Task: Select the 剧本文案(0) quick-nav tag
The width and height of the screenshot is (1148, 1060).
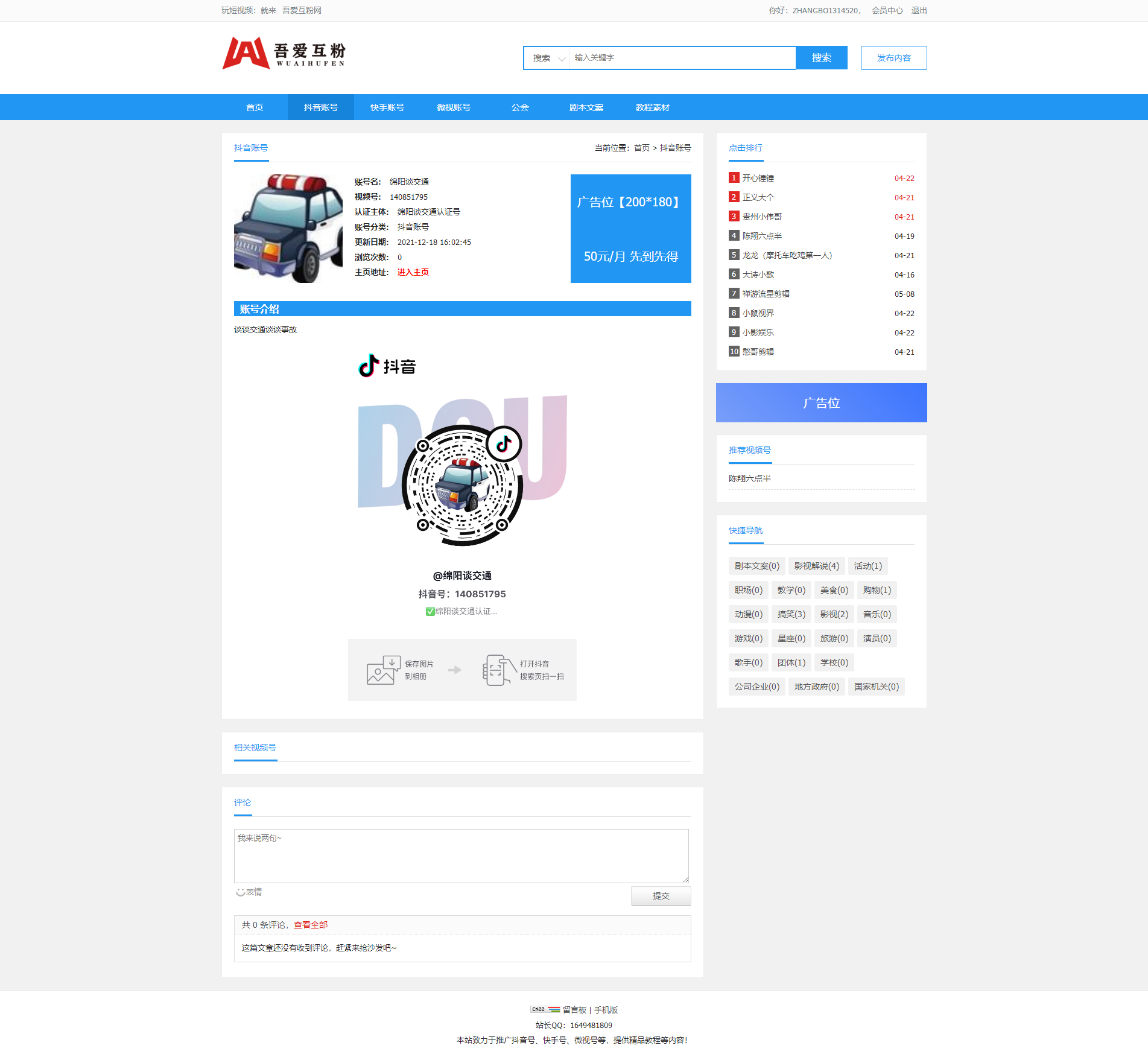Action: click(756, 566)
